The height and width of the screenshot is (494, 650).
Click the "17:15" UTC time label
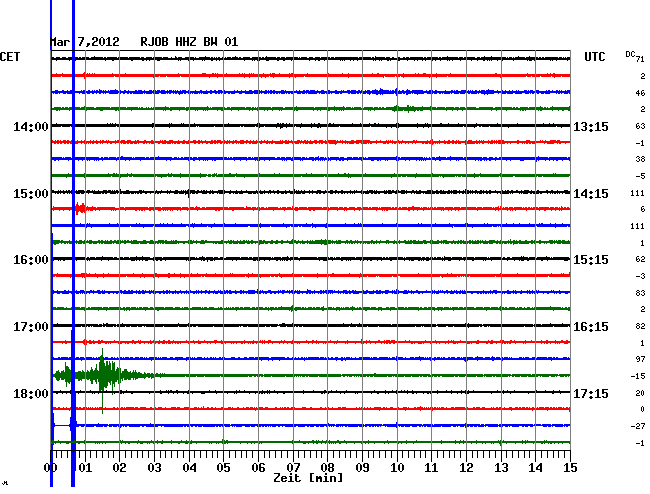tap(591, 394)
